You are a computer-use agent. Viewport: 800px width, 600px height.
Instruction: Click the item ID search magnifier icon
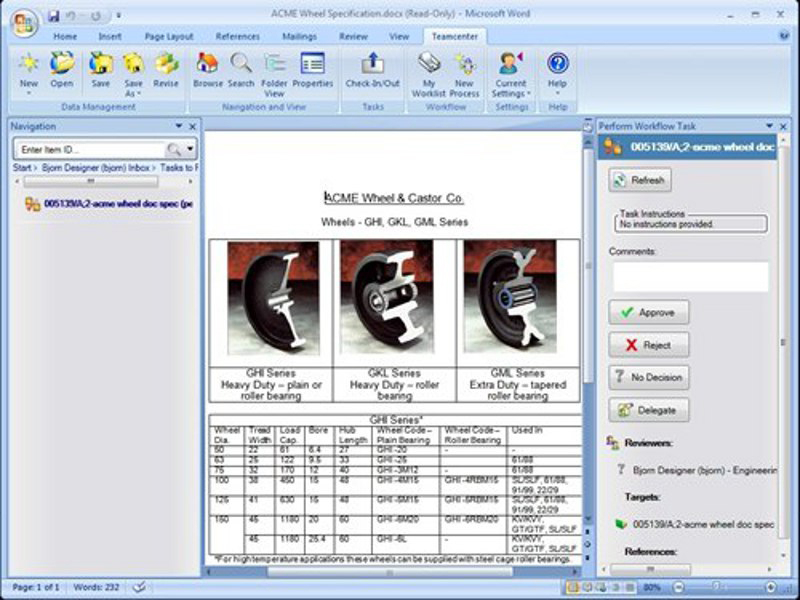173,149
